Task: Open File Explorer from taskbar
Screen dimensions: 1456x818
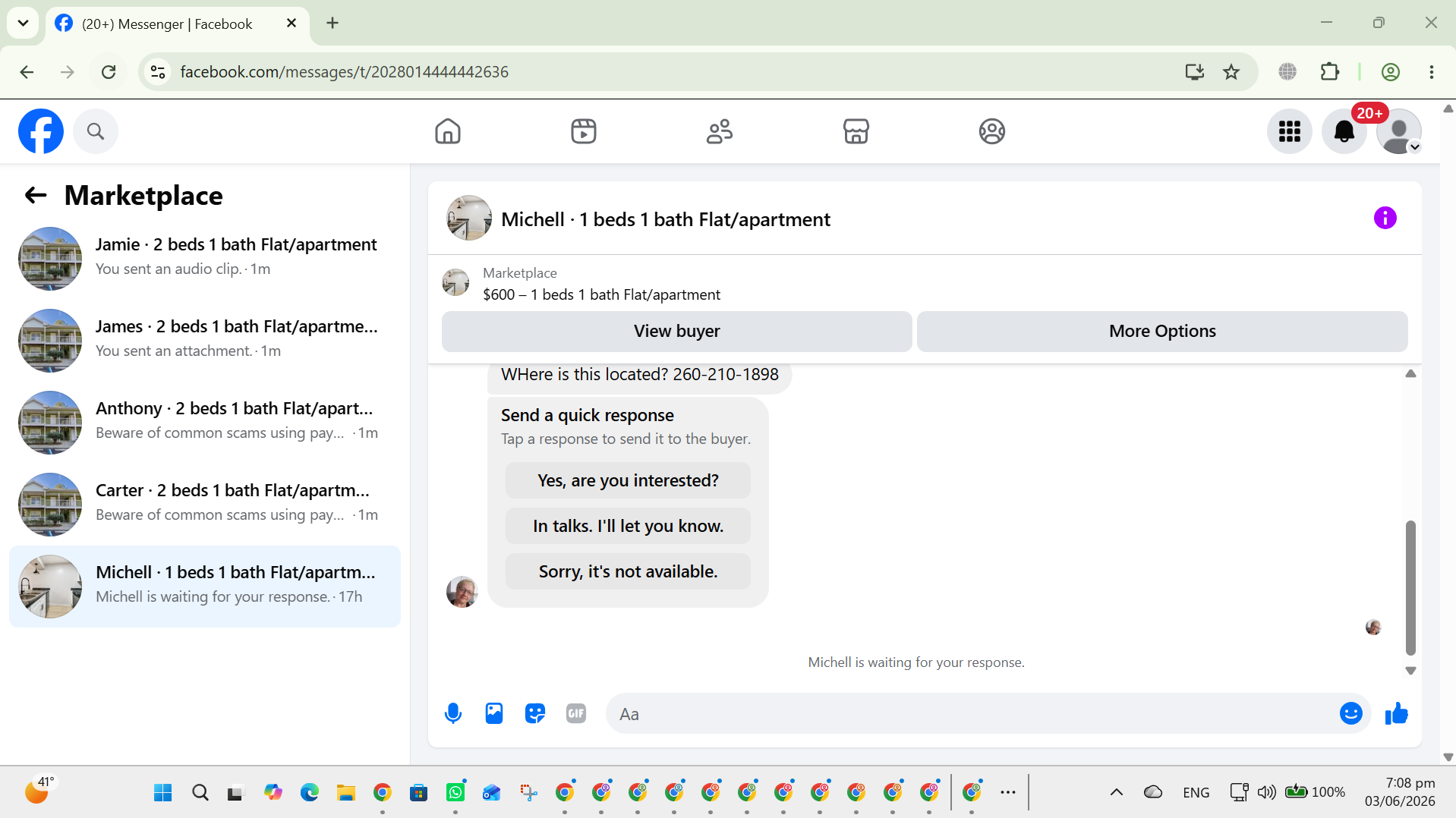Action: coord(346,793)
